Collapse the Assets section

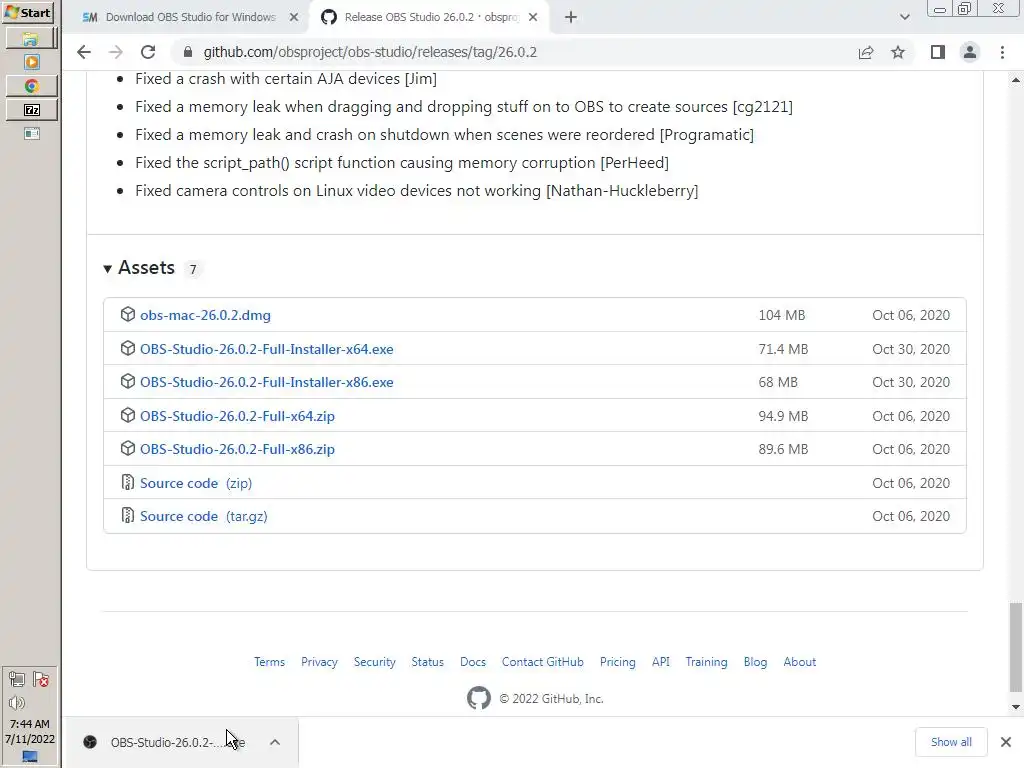pyautogui.click(x=108, y=268)
